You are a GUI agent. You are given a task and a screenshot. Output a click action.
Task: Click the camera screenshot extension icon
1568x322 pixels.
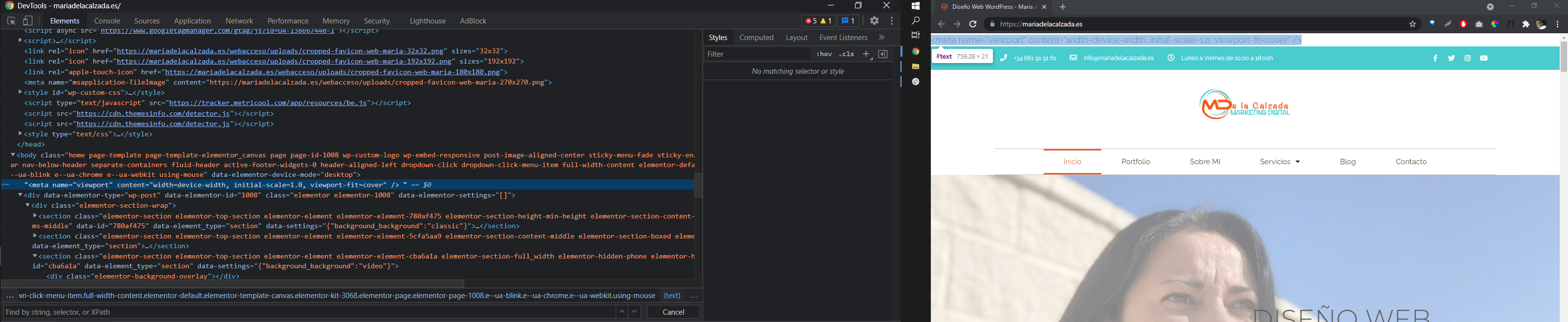(1479, 25)
